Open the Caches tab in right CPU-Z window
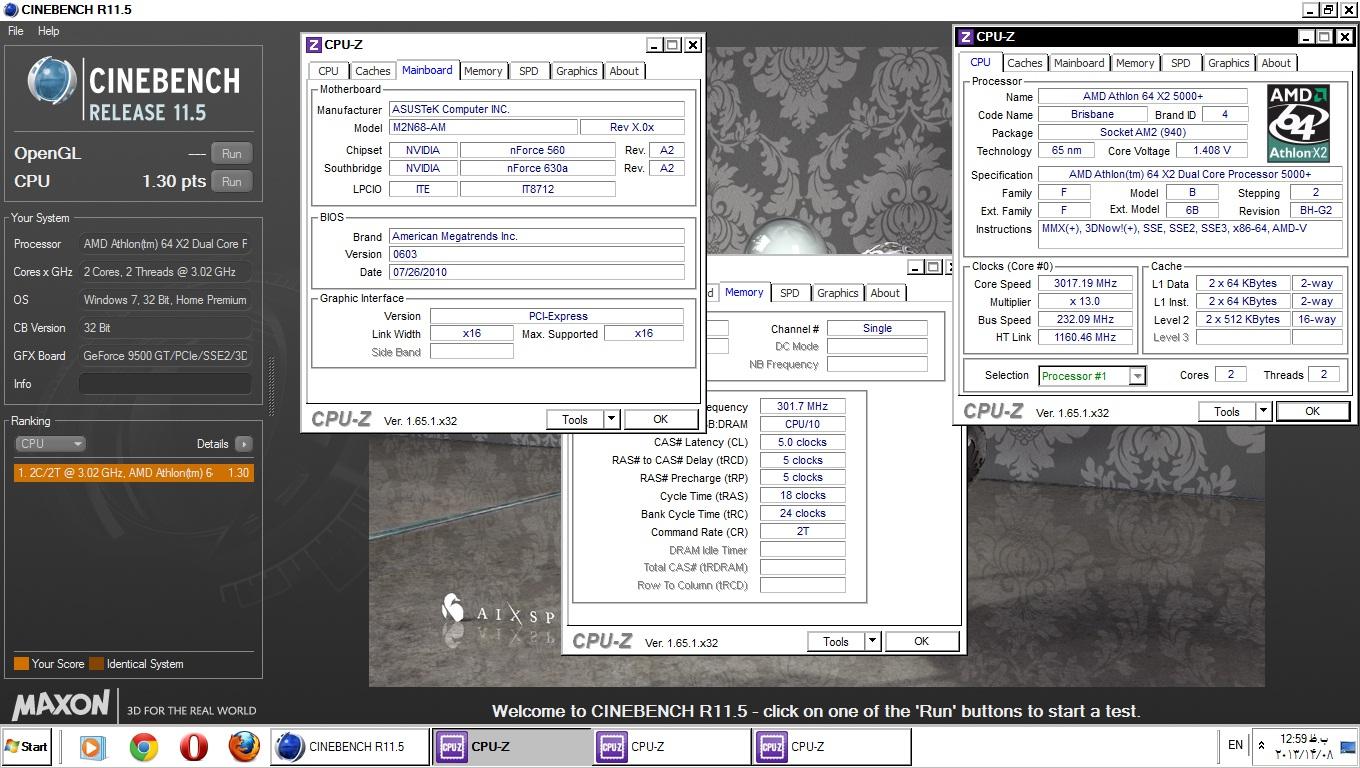This screenshot has width=1360, height=768. pos(1024,63)
